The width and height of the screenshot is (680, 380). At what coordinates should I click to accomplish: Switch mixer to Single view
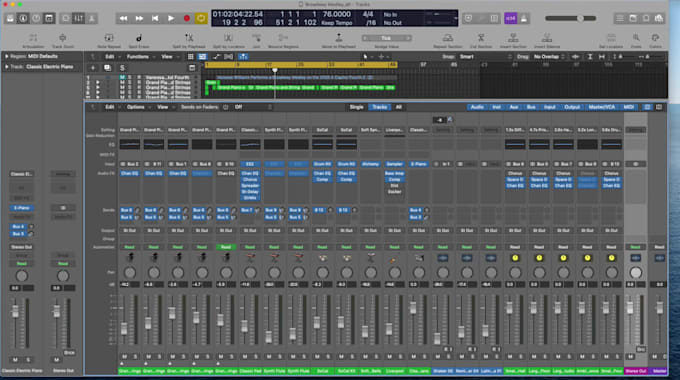(356, 107)
